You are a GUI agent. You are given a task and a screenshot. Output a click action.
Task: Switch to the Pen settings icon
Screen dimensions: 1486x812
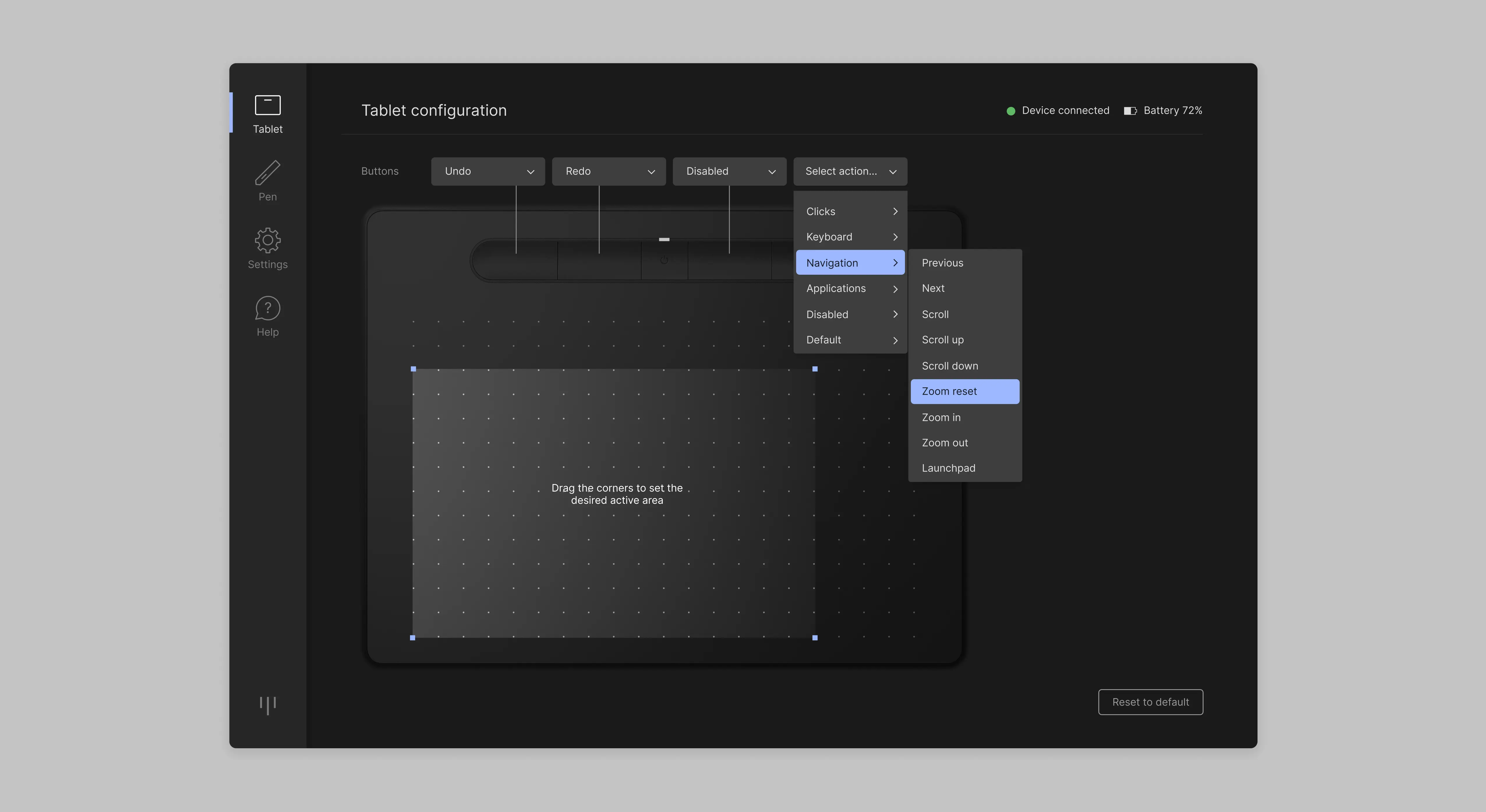click(x=267, y=180)
